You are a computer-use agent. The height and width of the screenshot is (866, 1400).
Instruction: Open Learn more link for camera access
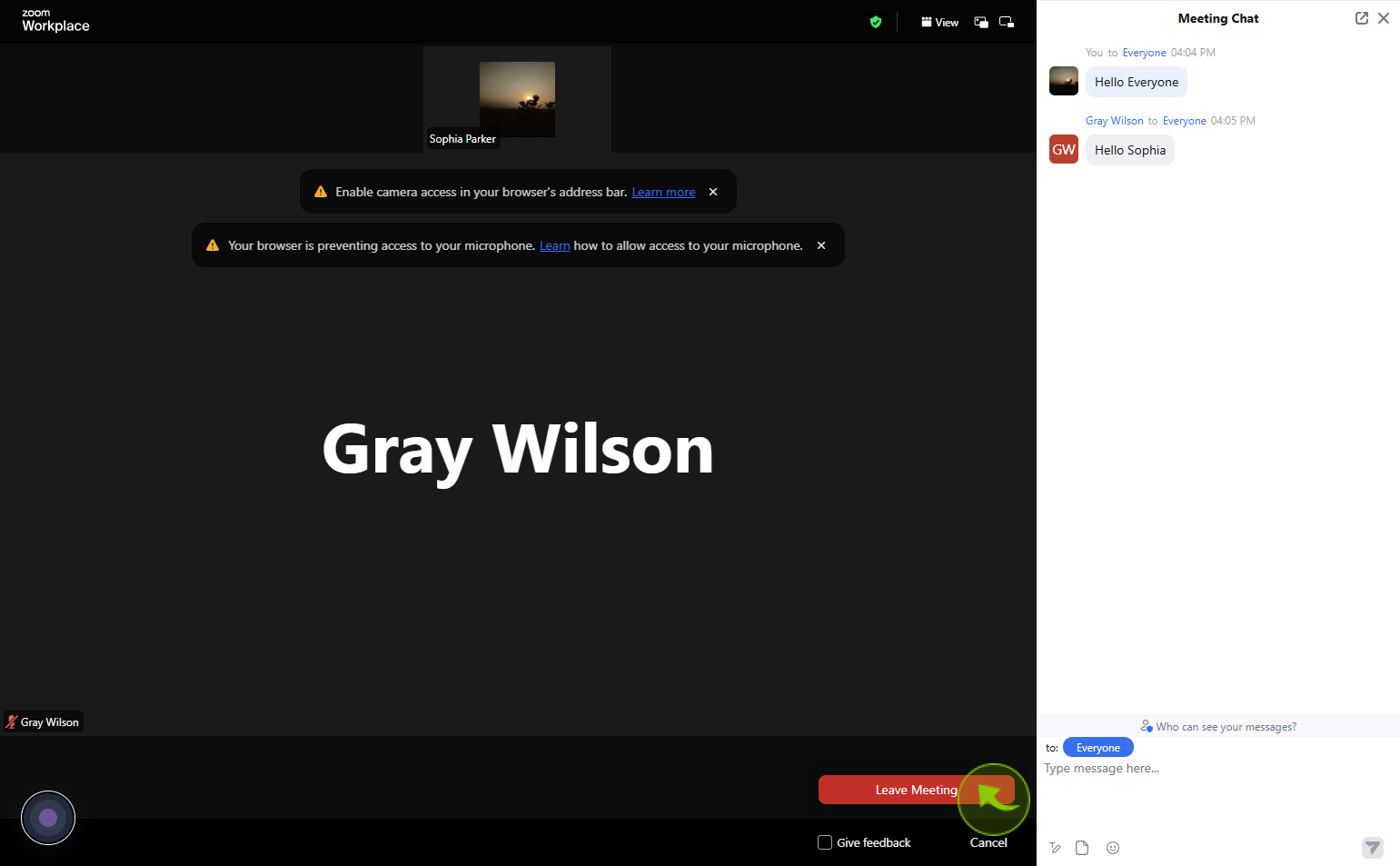point(663,192)
